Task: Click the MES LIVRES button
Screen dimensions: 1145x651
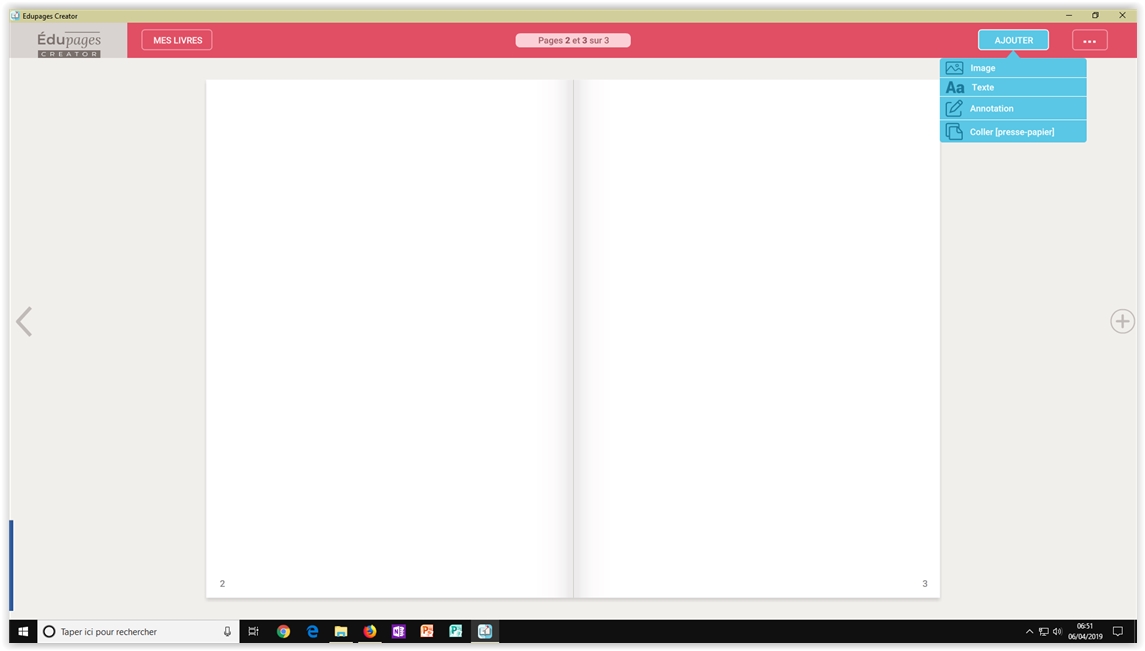Action: pos(177,40)
